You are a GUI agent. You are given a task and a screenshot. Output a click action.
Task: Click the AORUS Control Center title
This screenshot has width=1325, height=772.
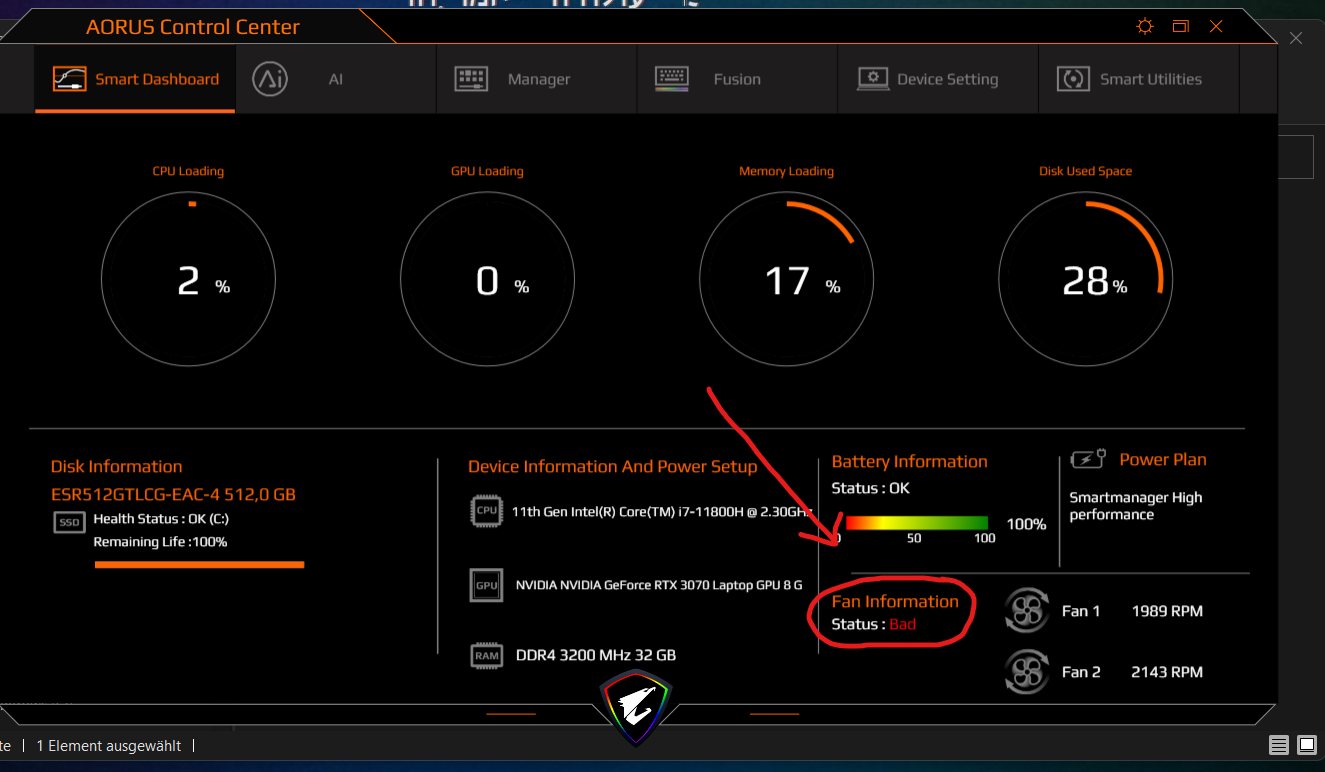[193, 27]
